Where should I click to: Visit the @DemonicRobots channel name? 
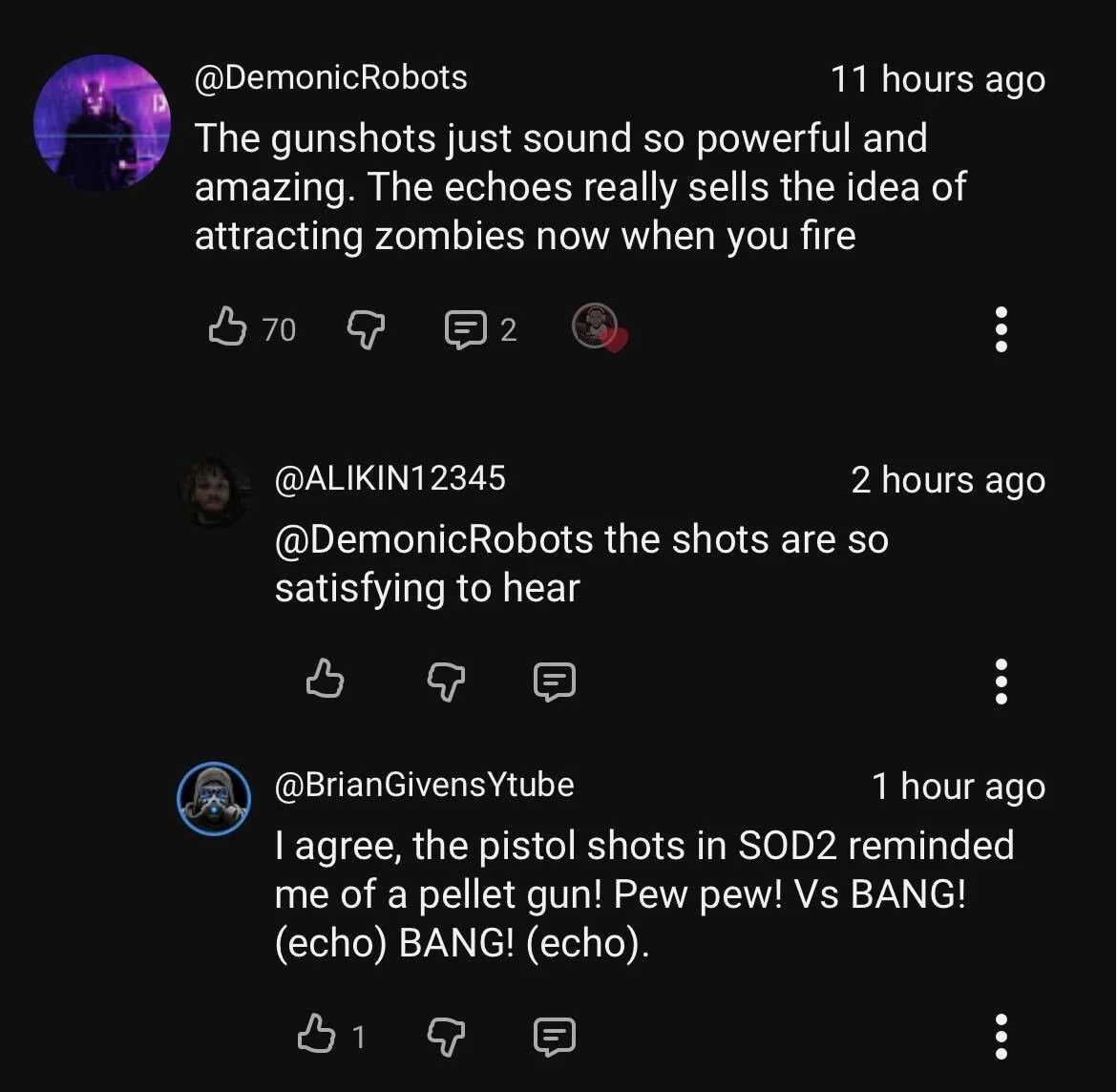330,77
